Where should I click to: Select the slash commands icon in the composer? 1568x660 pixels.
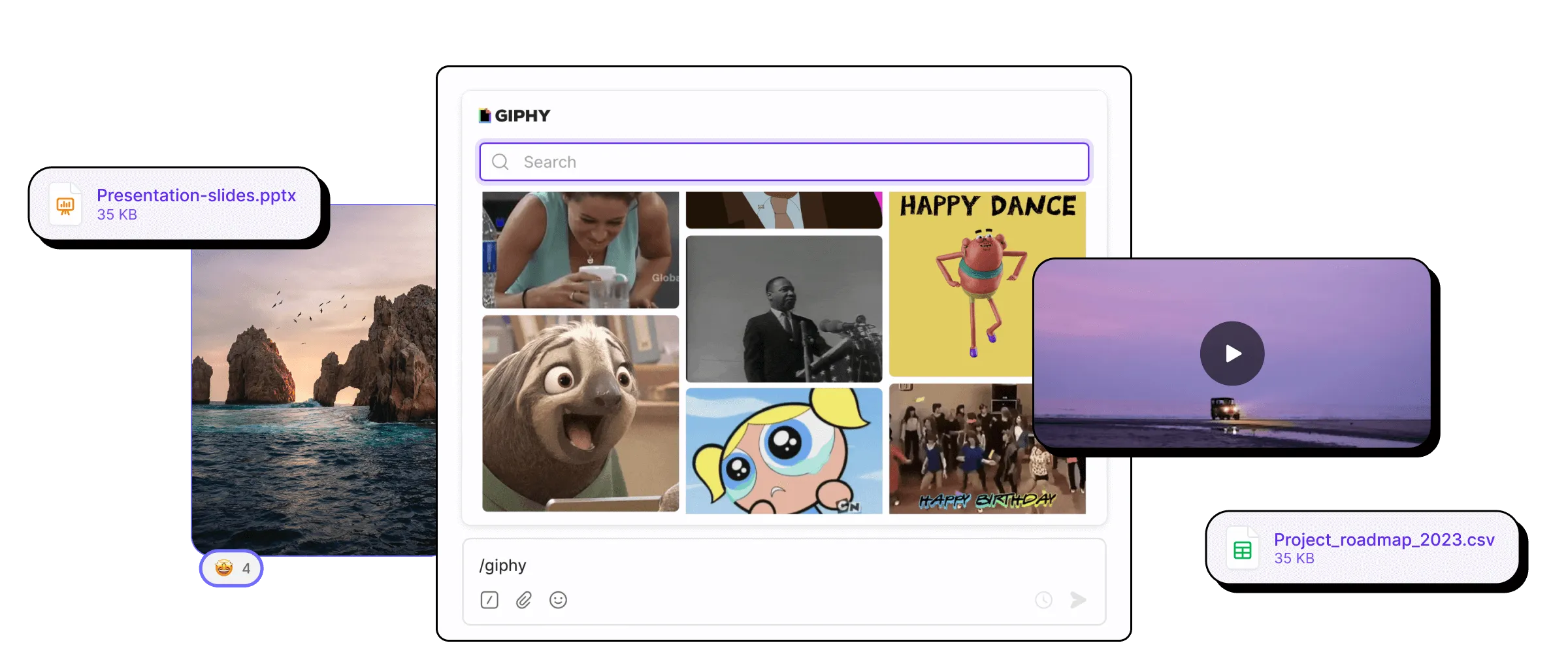[x=489, y=600]
